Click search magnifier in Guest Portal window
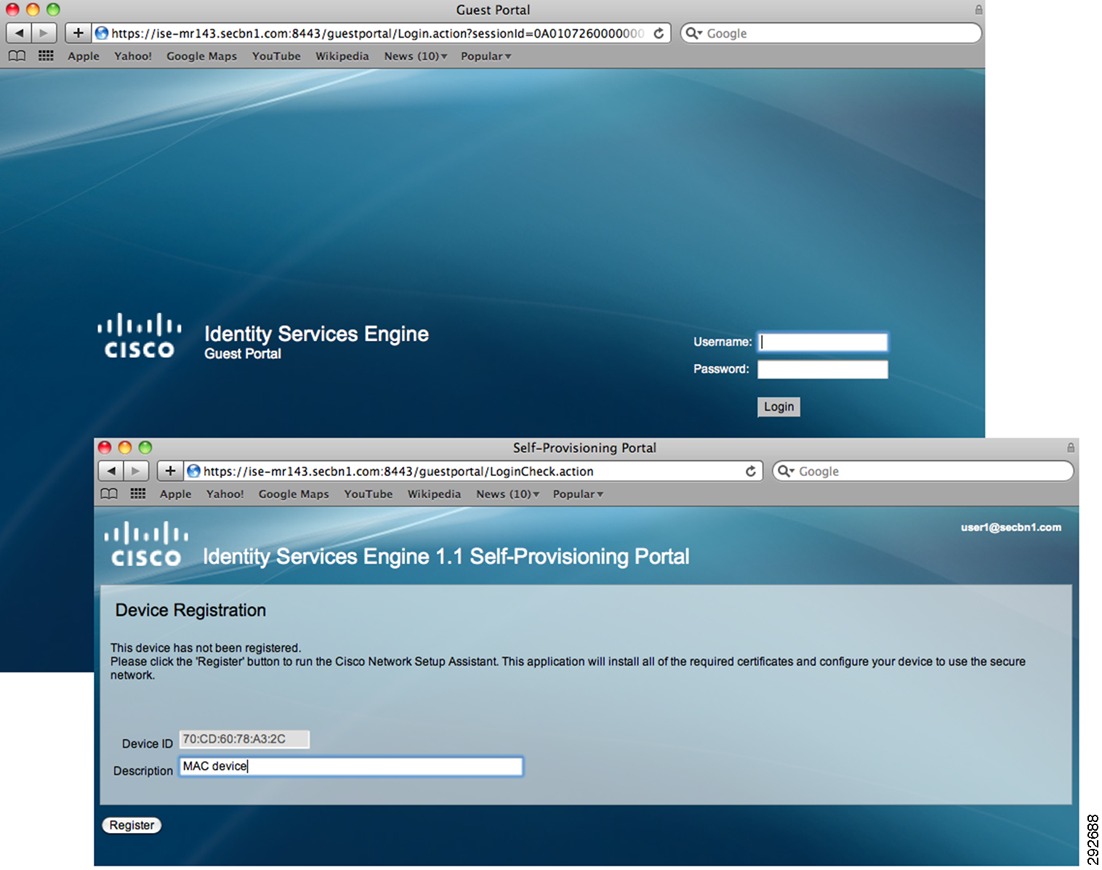1102x870 pixels. 693,33
